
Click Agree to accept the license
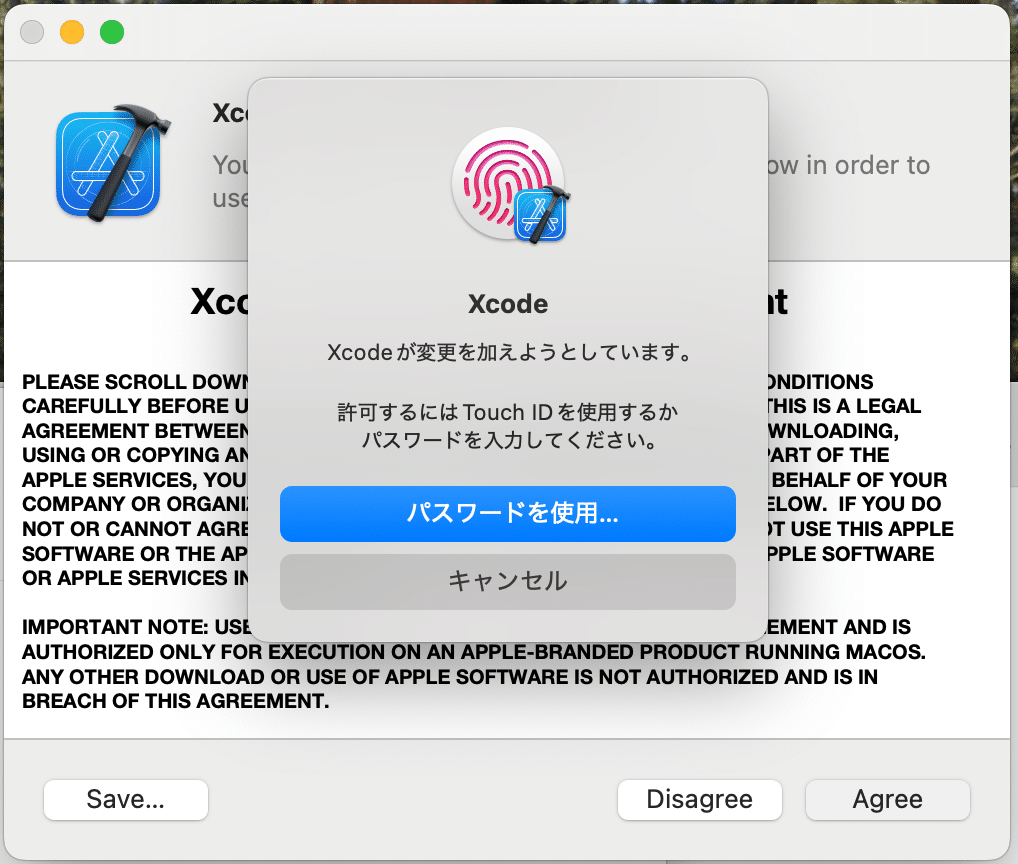click(x=886, y=799)
